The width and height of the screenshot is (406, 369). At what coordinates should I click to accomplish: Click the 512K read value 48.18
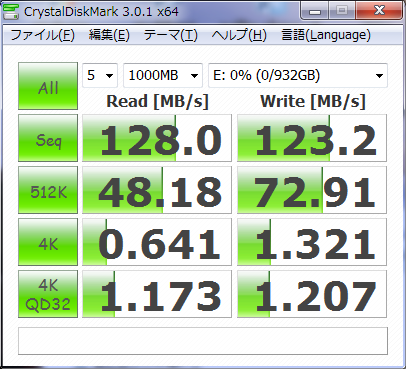157,190
